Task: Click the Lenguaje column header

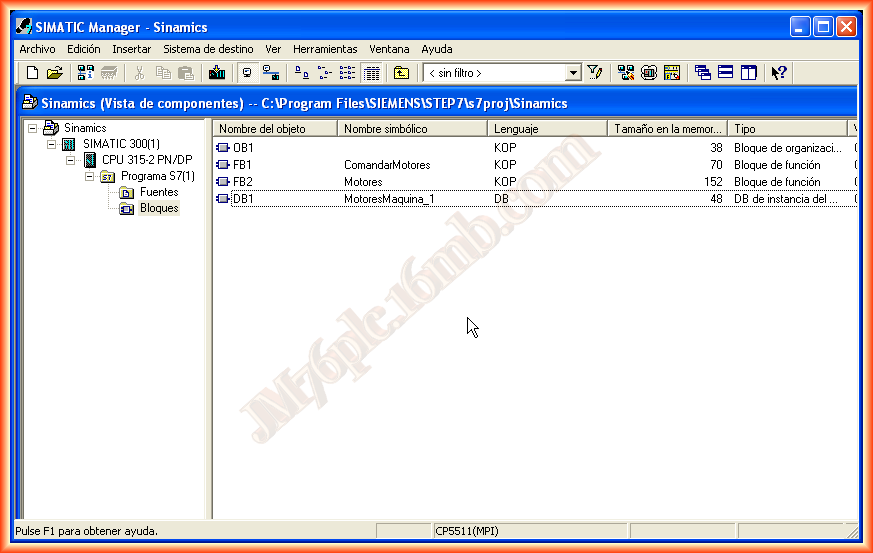Action: coord(547,129)
